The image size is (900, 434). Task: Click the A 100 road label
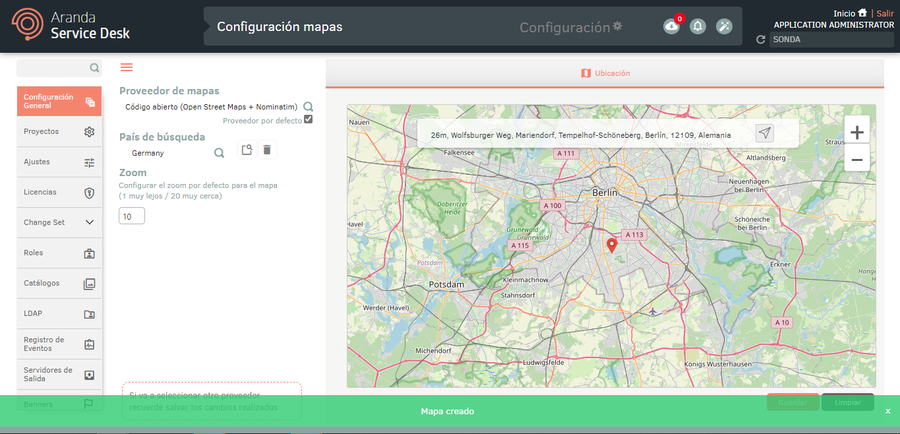[x=553, y=206]
